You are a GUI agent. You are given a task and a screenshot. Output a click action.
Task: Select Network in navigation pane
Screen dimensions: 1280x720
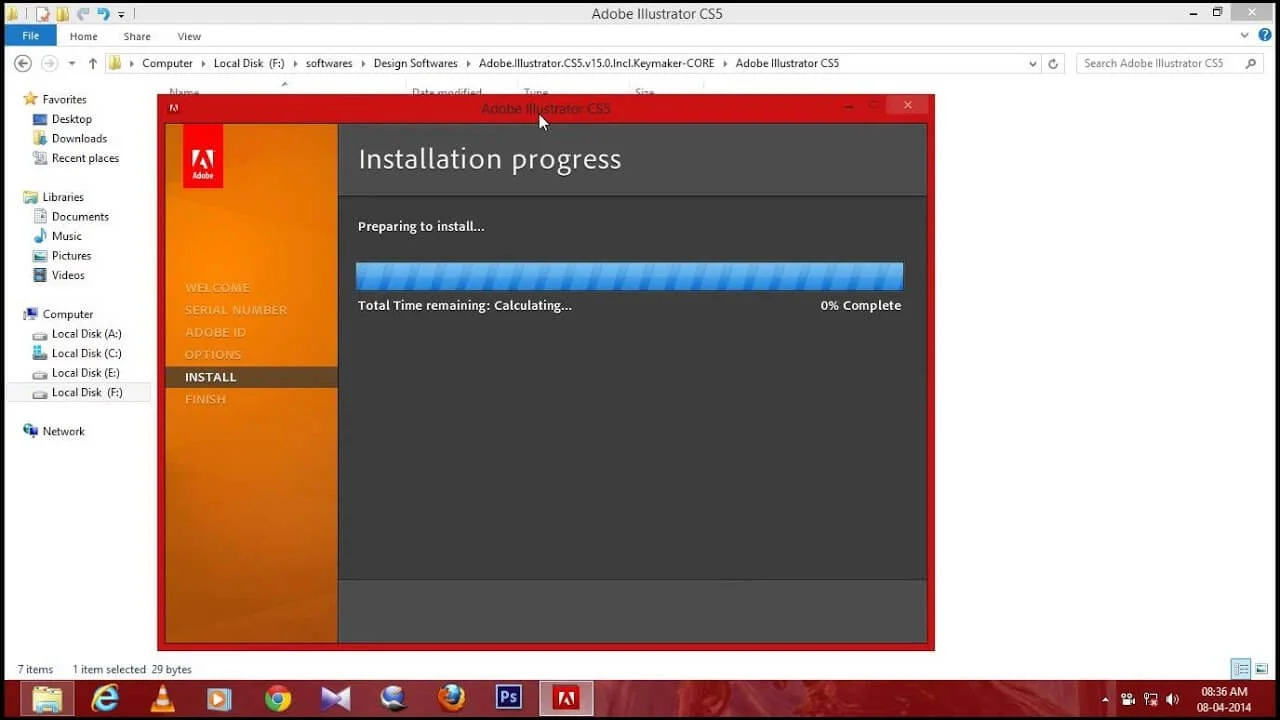click(63, 431)
